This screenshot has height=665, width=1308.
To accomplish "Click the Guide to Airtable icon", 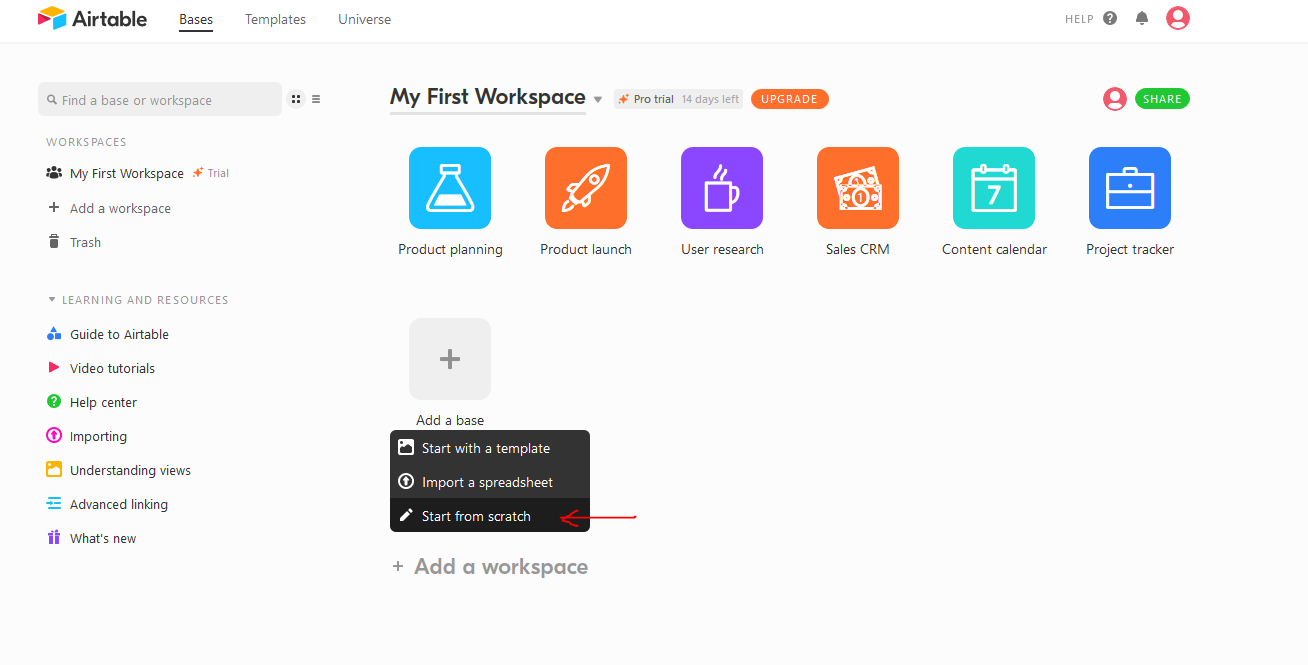I will [x=54, y=334].
